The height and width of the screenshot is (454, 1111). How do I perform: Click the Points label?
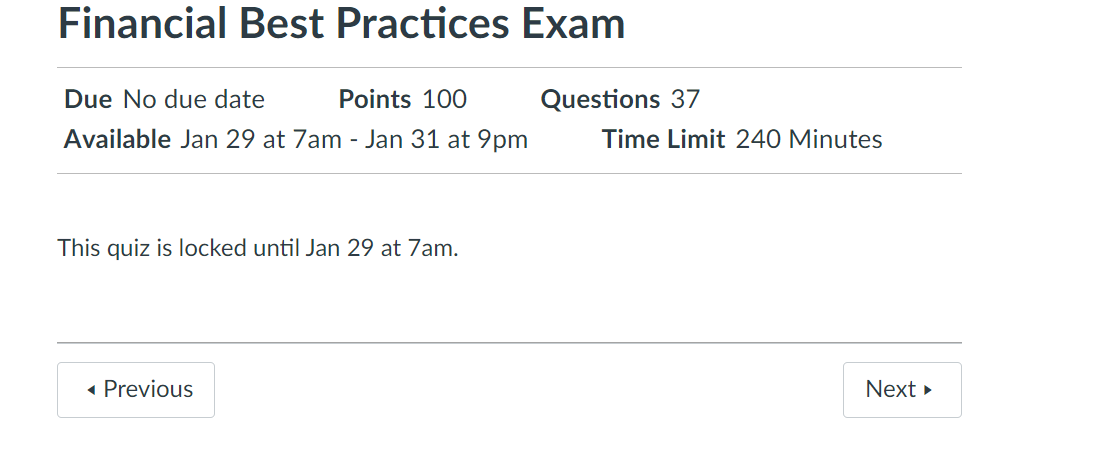point(375,100)
